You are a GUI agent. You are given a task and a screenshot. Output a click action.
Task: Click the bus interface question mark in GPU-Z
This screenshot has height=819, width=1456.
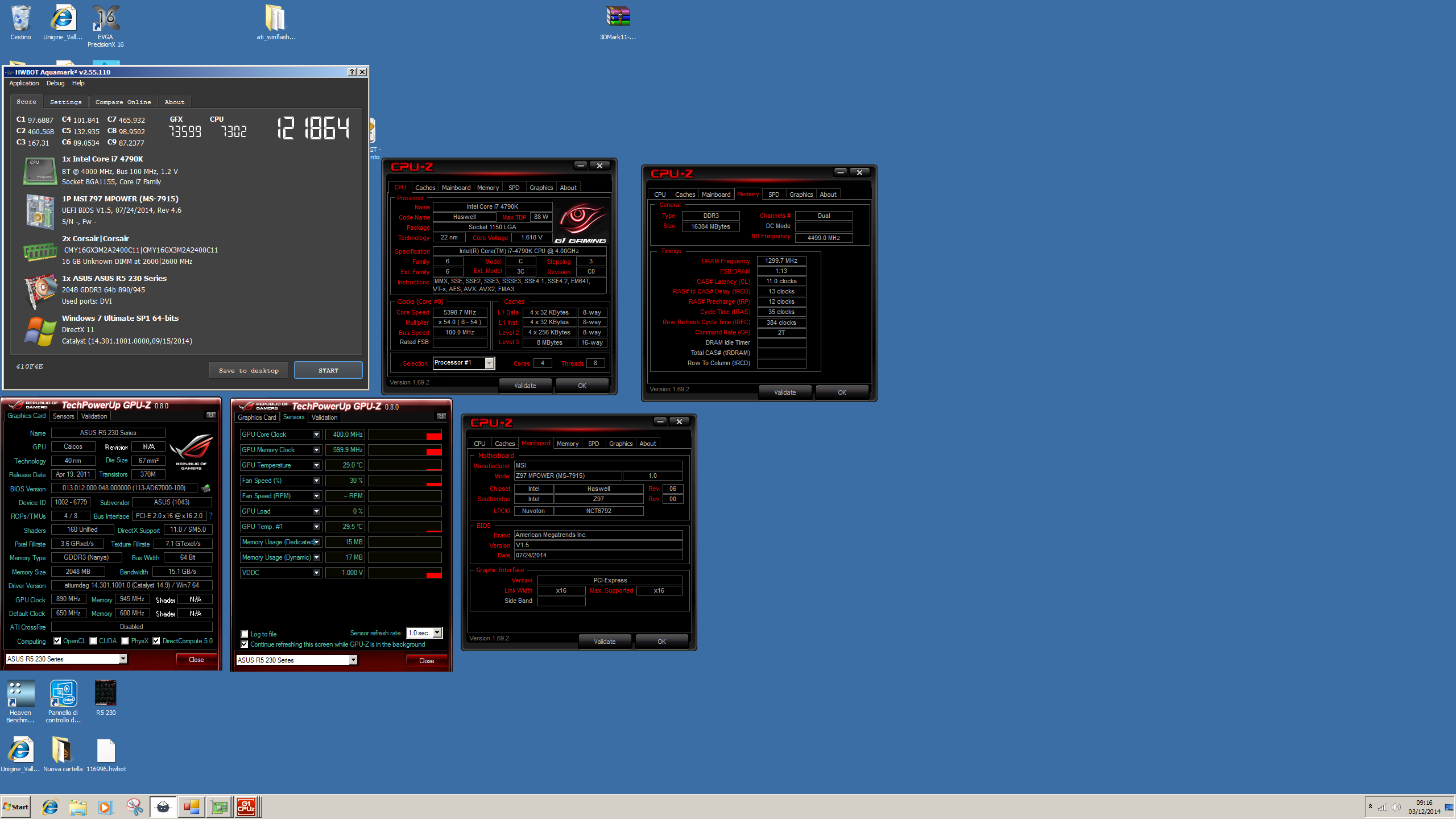point(210,516)
